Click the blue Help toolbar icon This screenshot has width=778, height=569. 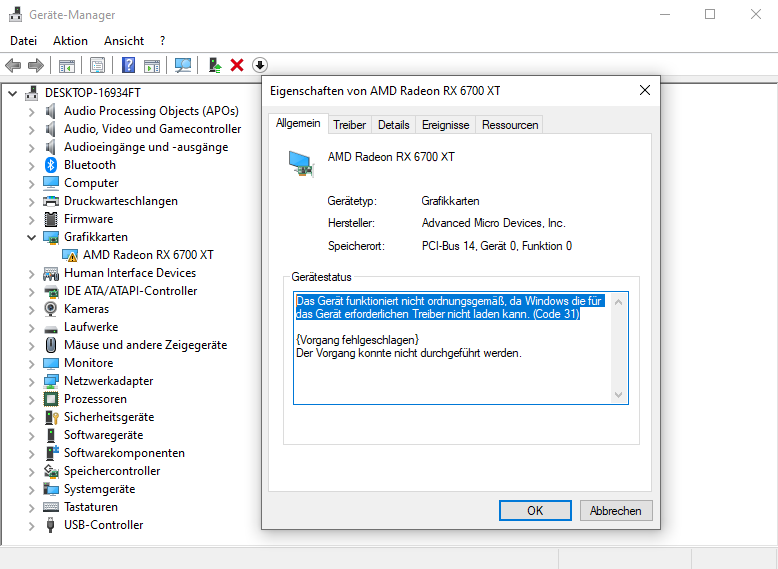click(128, 65)
